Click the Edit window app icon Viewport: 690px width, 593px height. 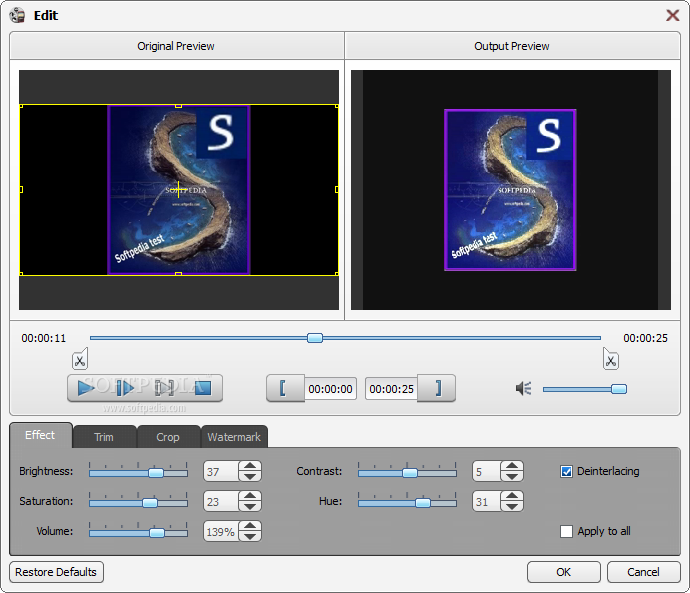[18, 15]
